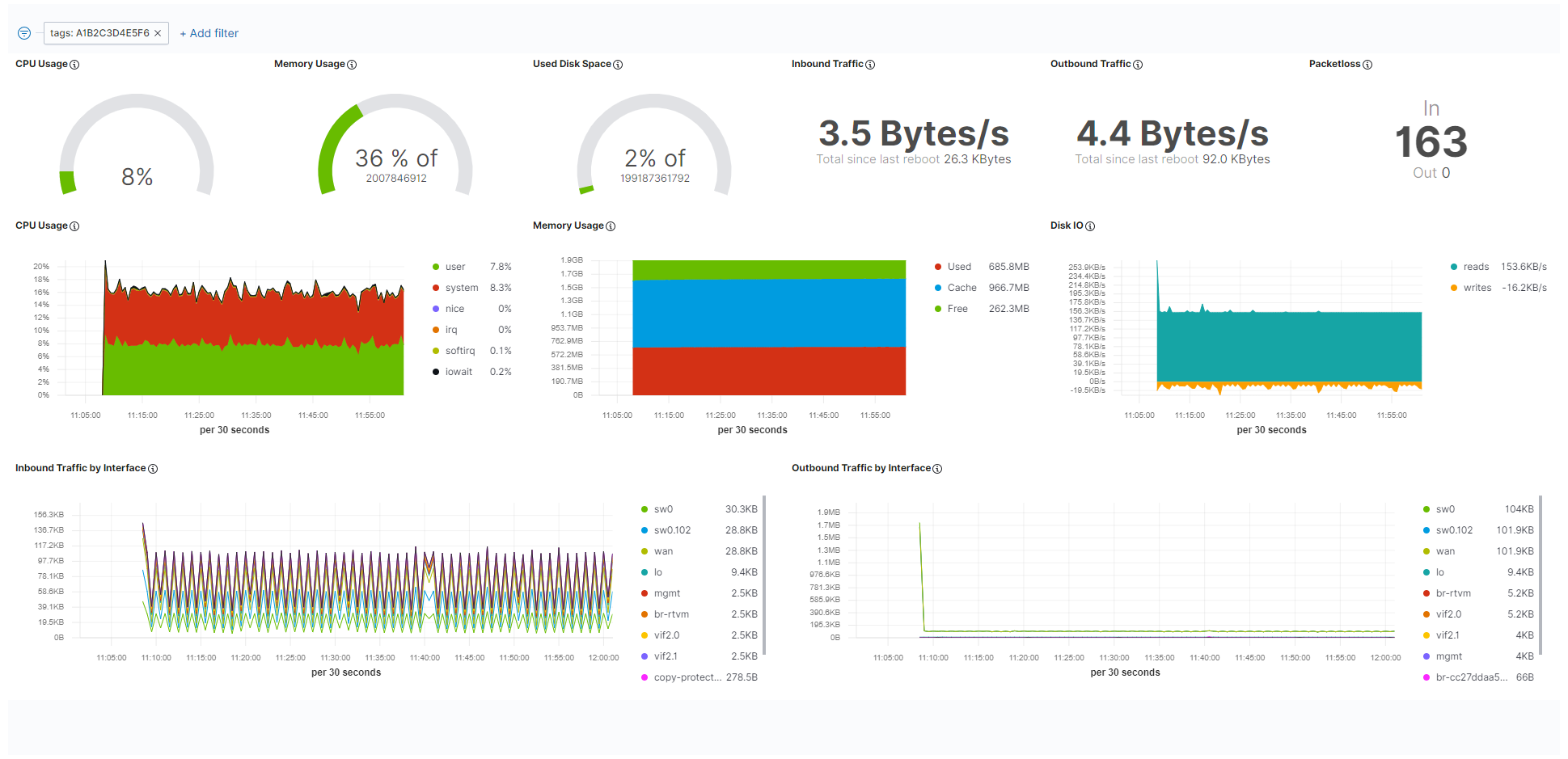Click the 30.3KB sw0 inbound value

click(741, 509)
